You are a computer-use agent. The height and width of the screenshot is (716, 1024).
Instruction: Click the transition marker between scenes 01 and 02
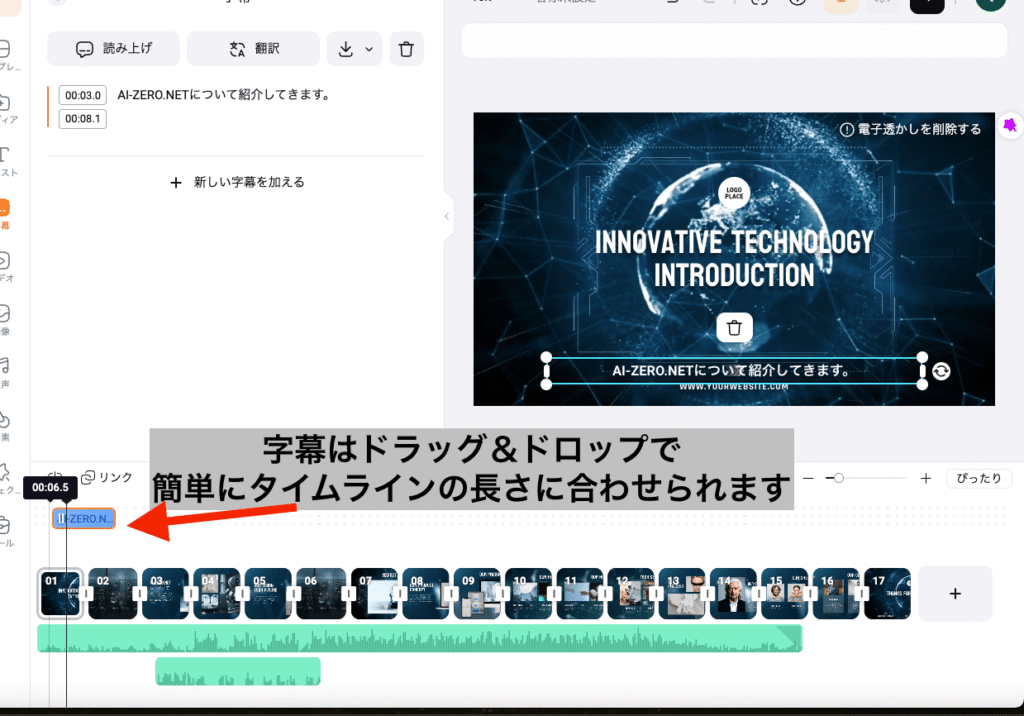click(88, 593)
